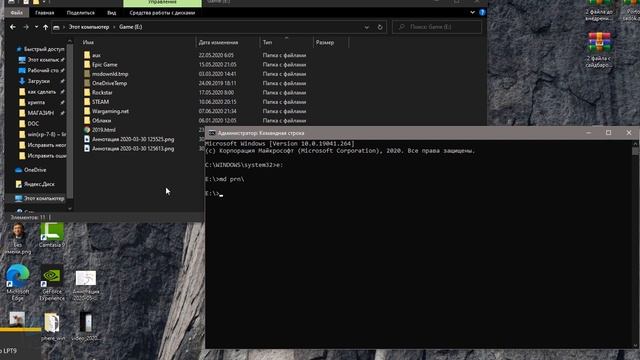The image size is (640, 360).
Task: Open Рабочий стол in navigation pane
Action: [x=42, y=71]
